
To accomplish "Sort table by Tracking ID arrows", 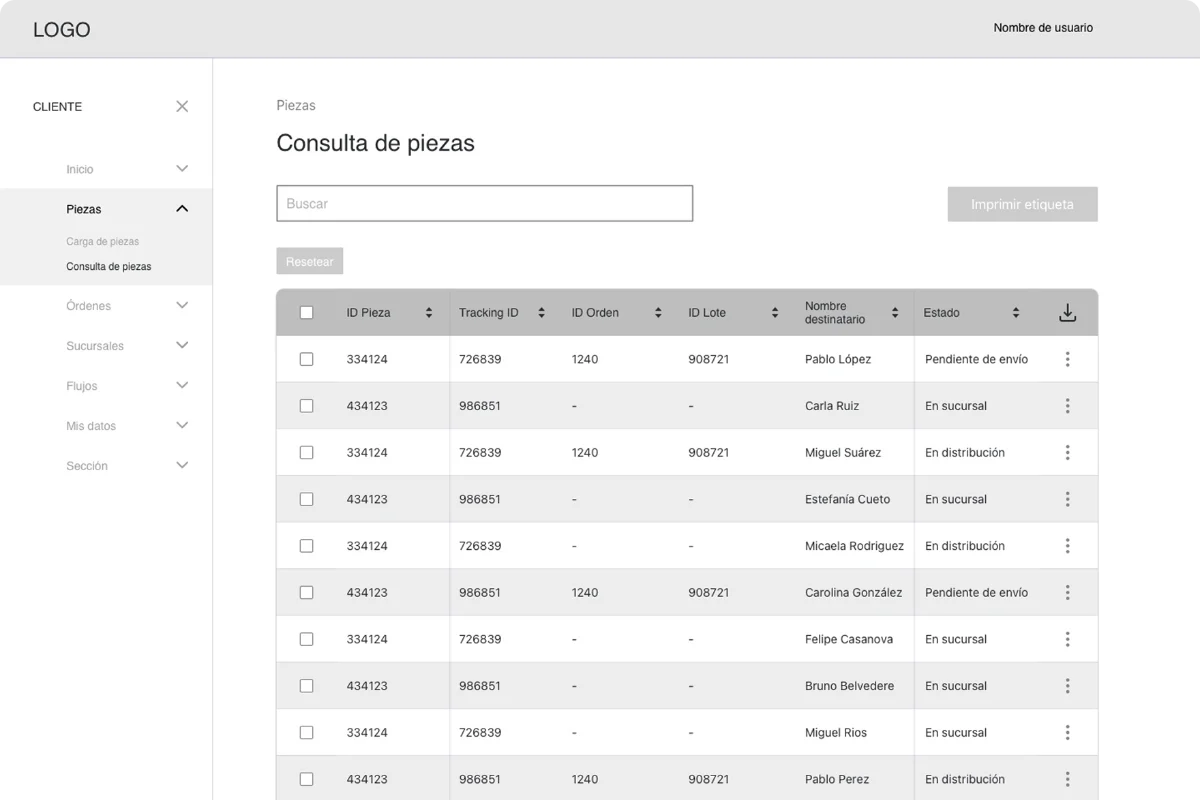I will tap(541, 313).
